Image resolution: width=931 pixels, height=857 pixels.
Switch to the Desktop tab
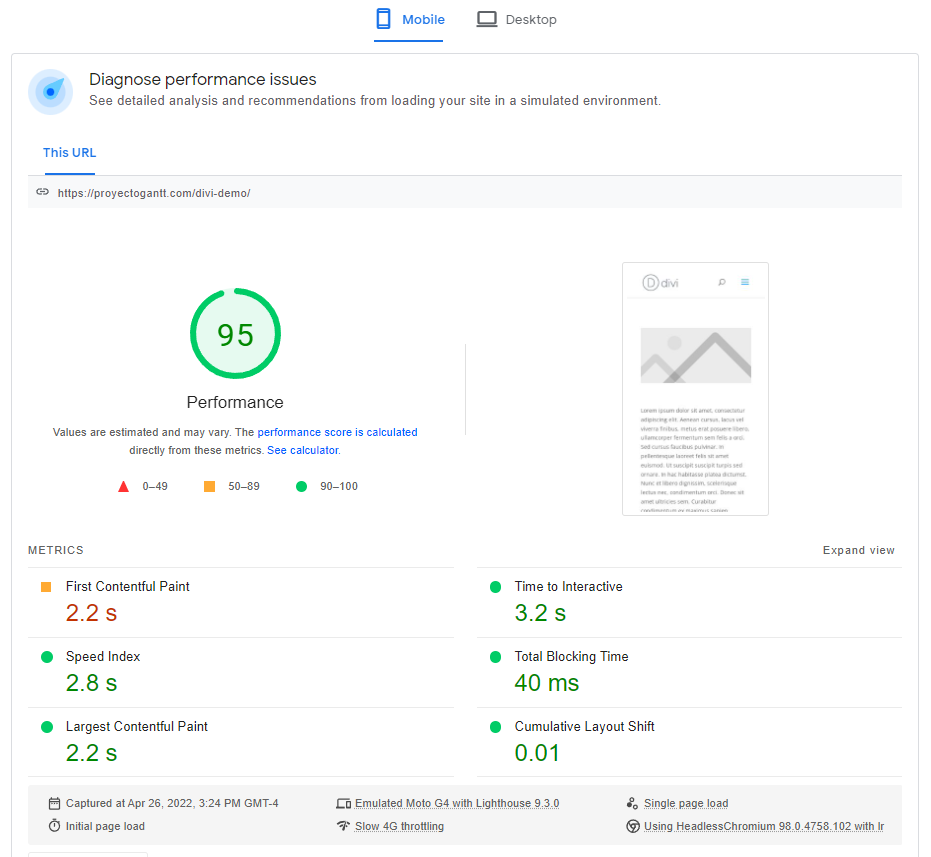pos(516,19)
